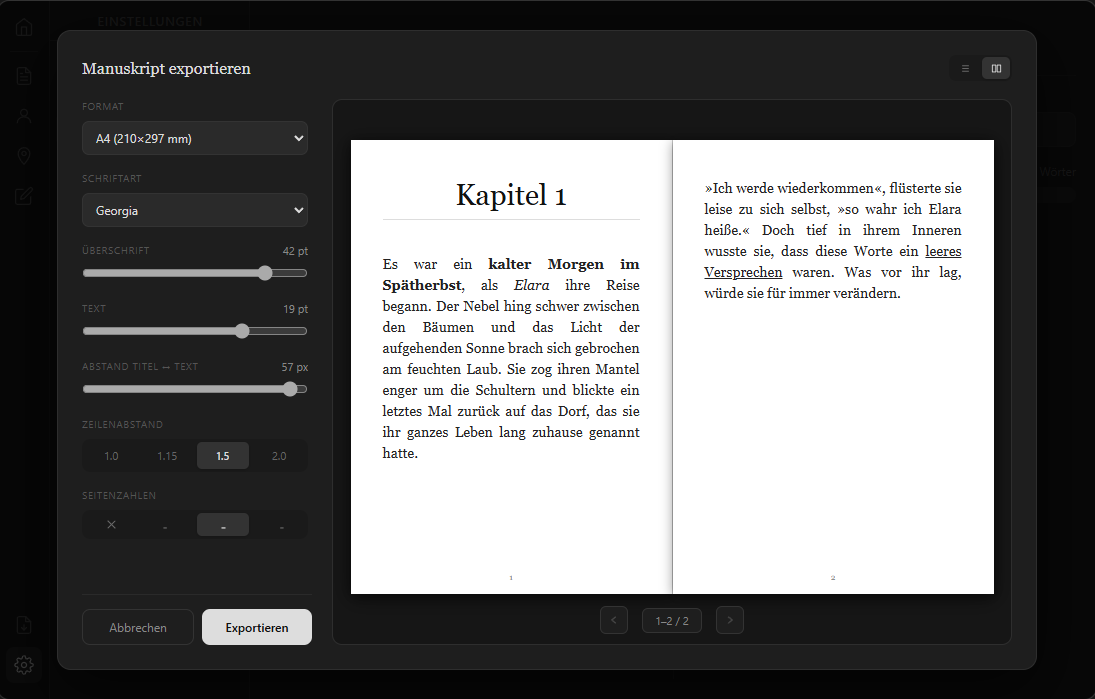The image size is (1095, 699).
Task: Click the Exportieren button
Action: click(257, 627)
